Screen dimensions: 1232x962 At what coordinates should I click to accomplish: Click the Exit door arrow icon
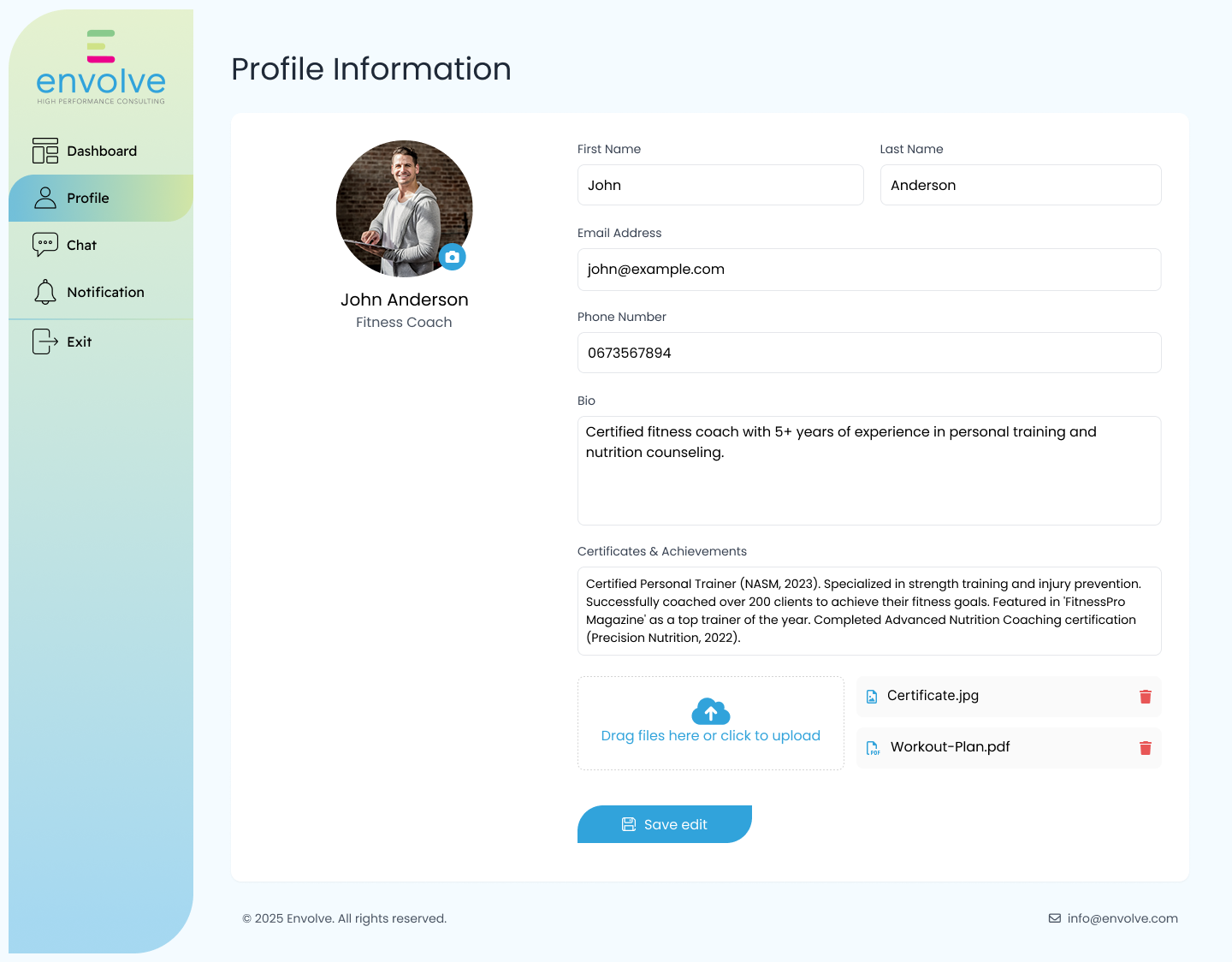45,341
